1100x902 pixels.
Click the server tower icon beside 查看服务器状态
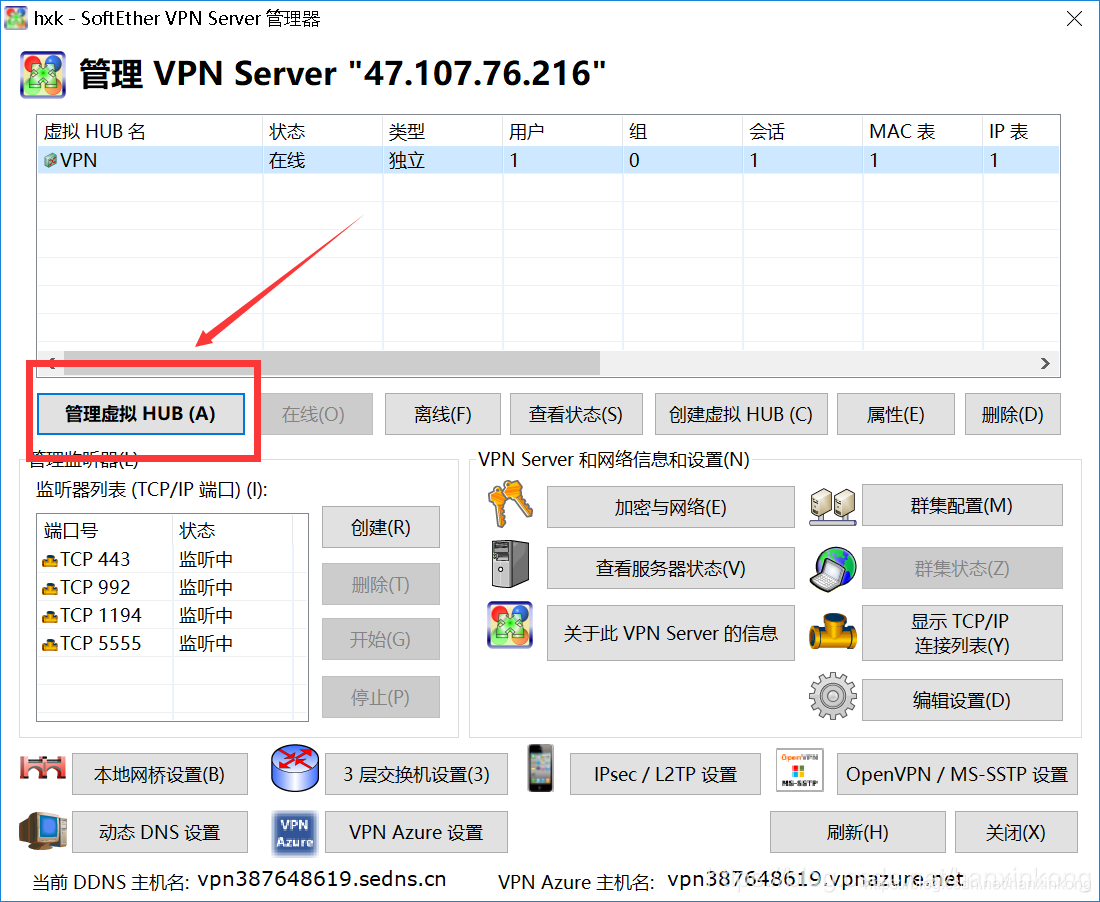click(x=510, y=563)
